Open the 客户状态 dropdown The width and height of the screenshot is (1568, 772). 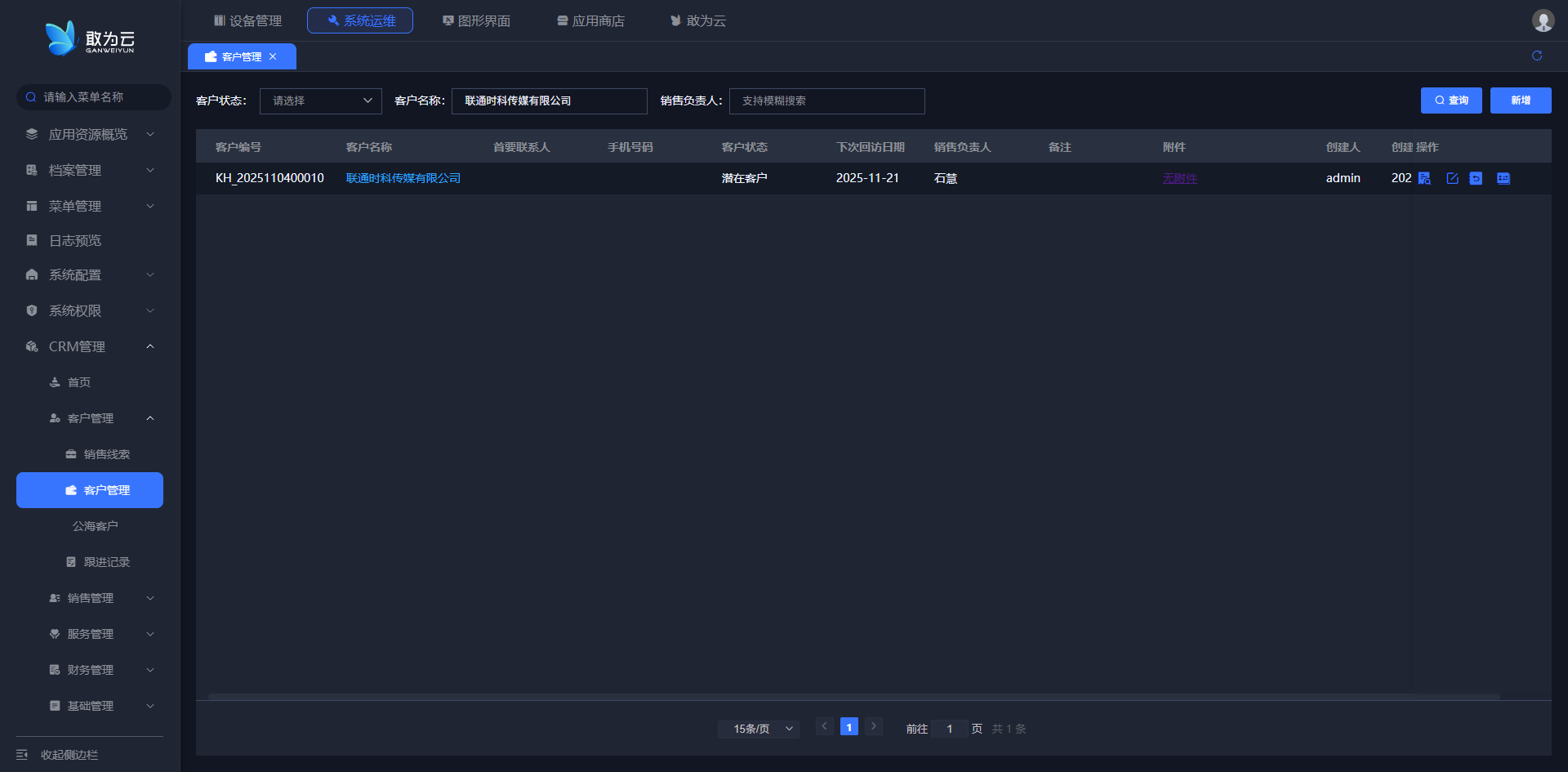[321, 100]
